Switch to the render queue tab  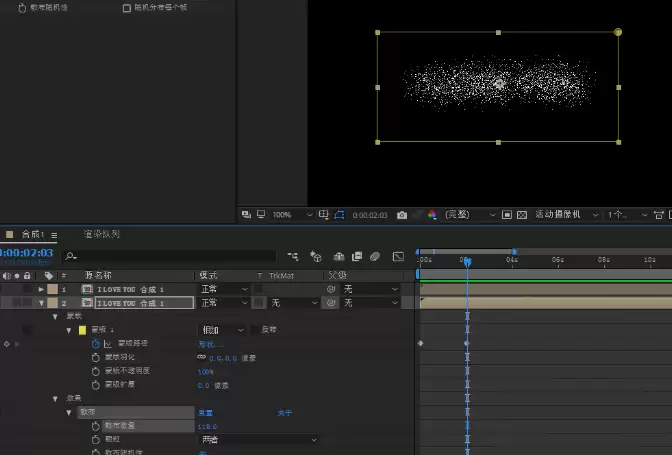click(x=102, y=234)
